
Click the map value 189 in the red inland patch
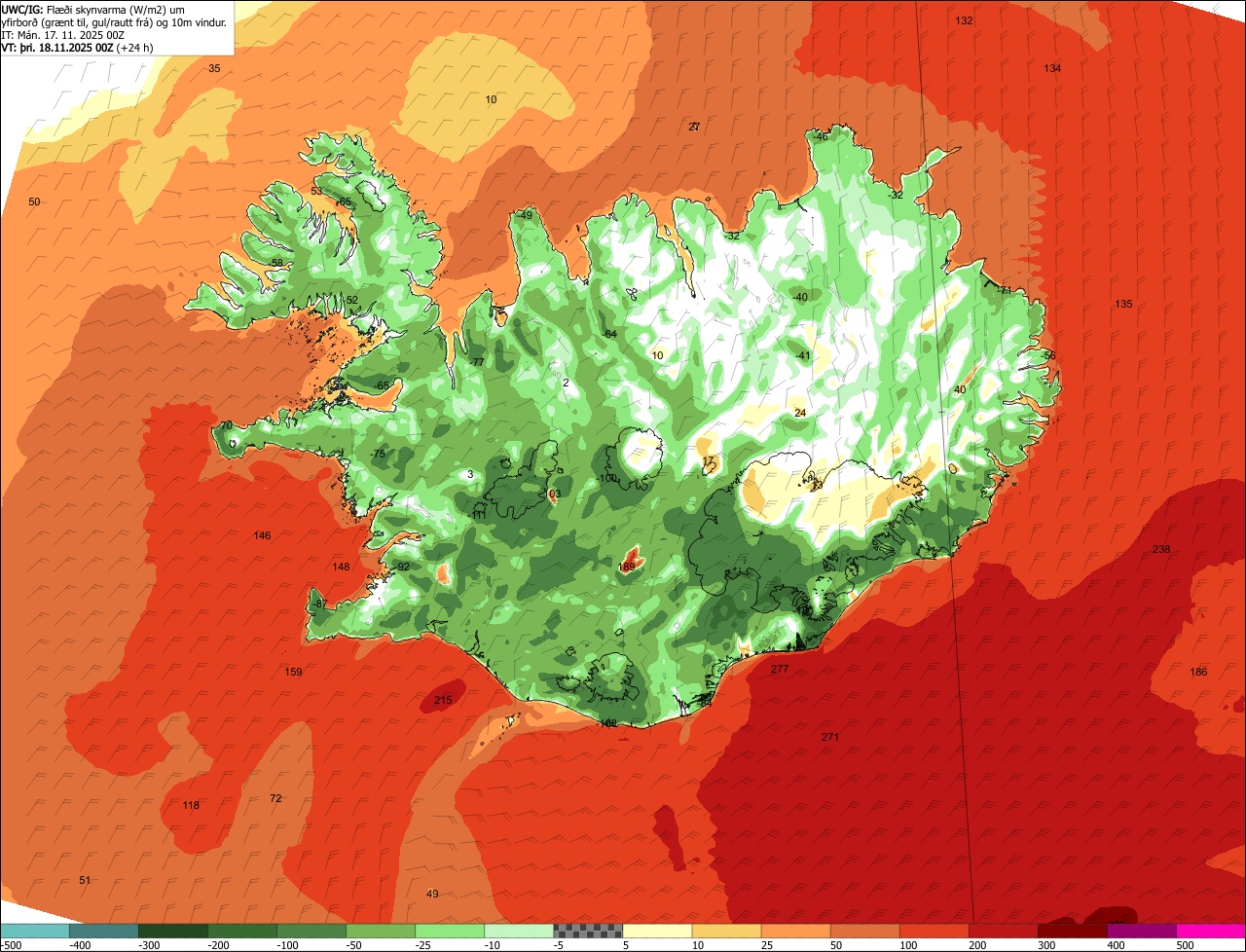pos(627,567)
